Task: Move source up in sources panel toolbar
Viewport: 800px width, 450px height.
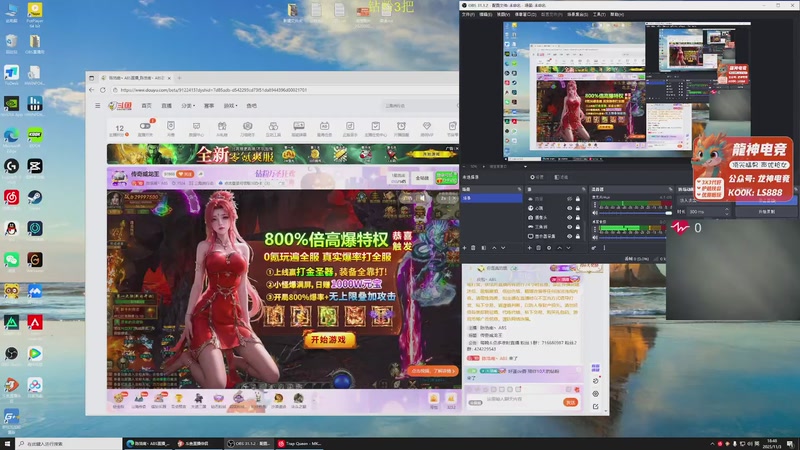Action: pyautogui.click(x=560, y=248)
